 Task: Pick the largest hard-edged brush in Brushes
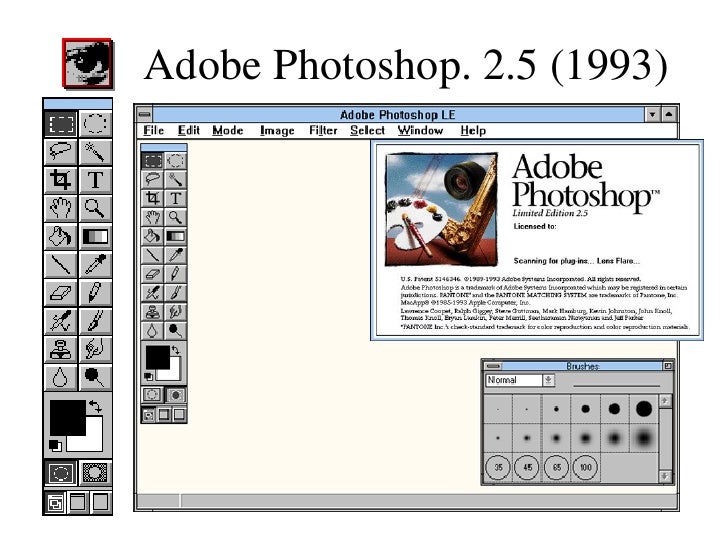(644, 409)
